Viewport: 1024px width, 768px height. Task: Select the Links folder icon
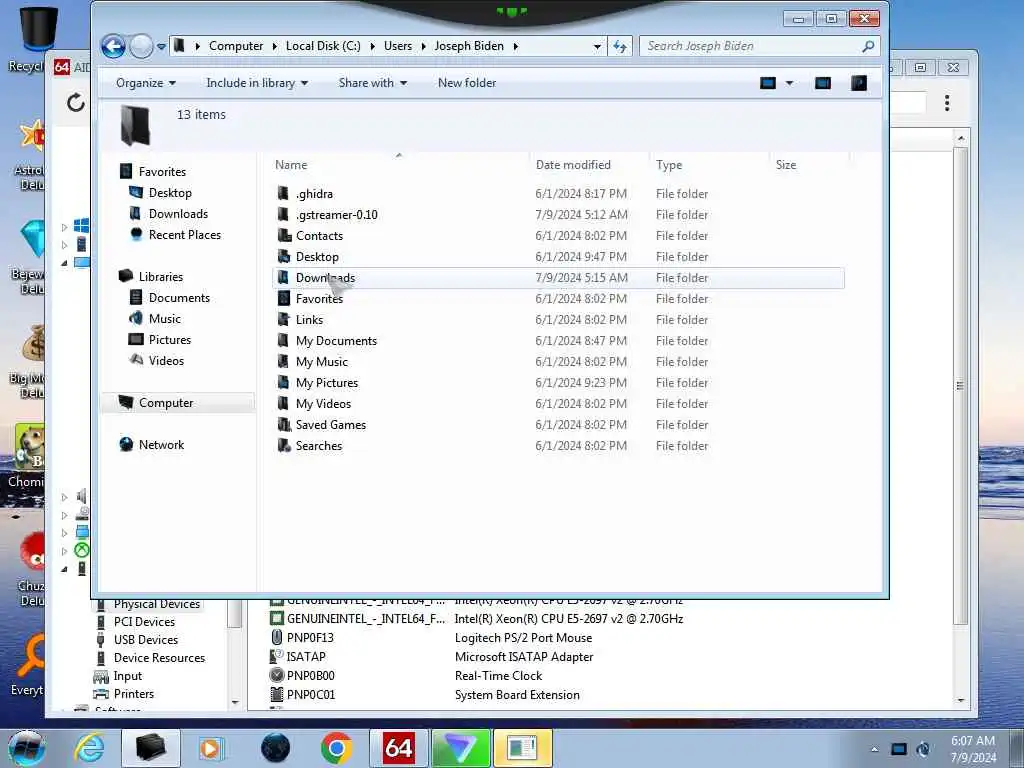(x=283, y=319)
